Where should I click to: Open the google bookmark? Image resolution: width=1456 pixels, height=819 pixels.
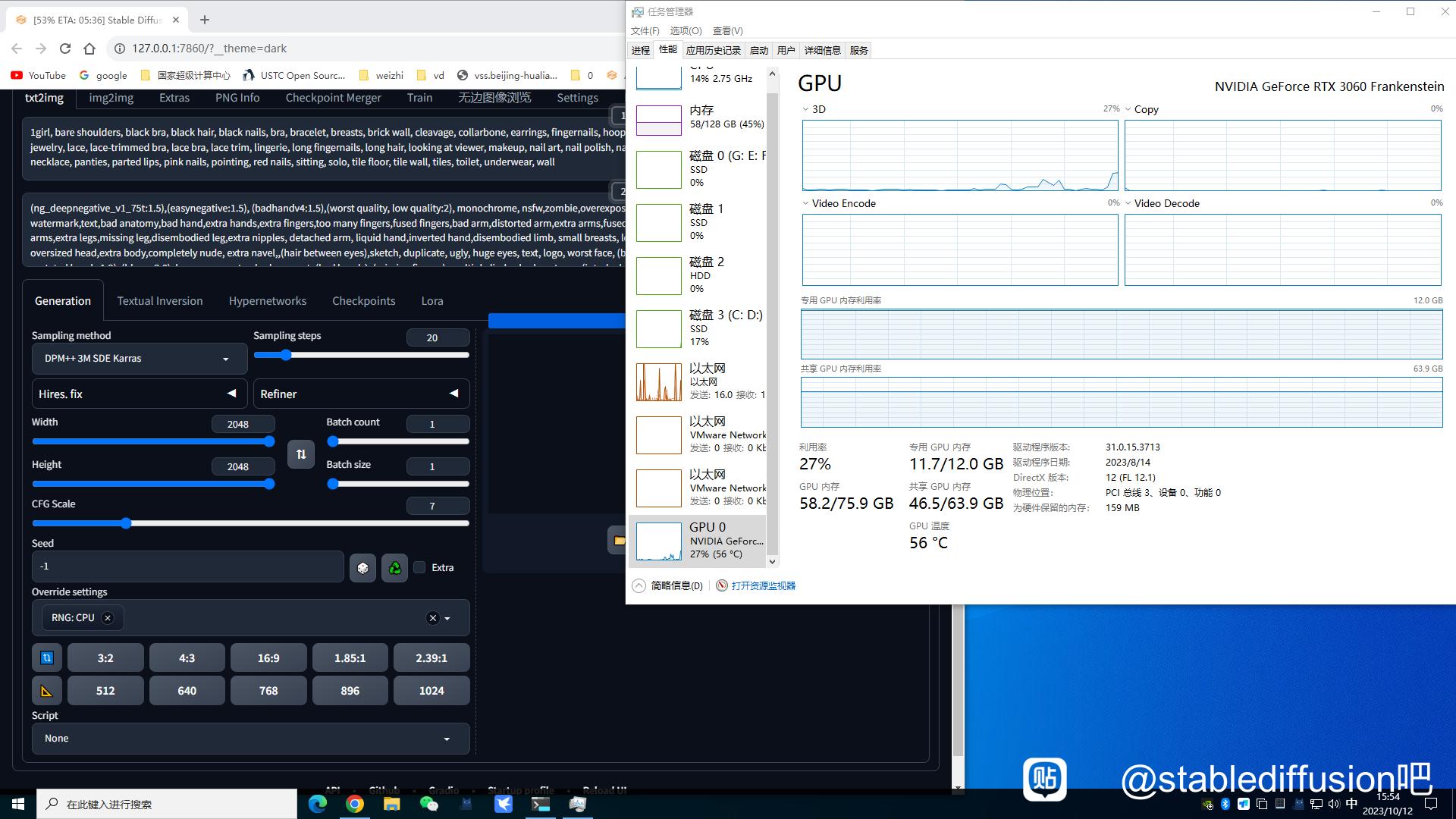(103, 75)
